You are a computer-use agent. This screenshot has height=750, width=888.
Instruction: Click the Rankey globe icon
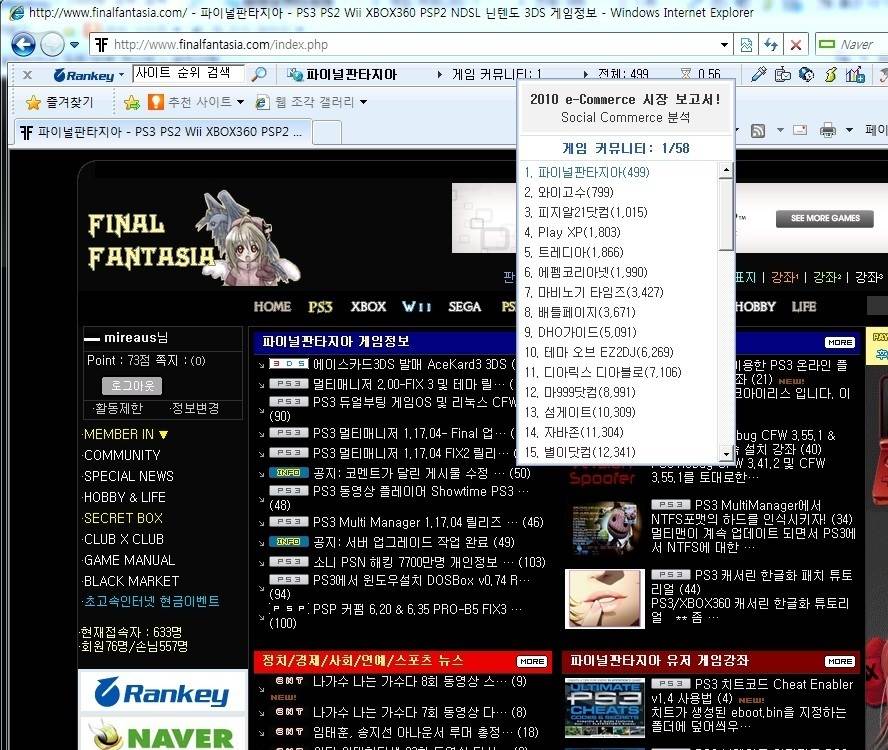pos(806,74)
